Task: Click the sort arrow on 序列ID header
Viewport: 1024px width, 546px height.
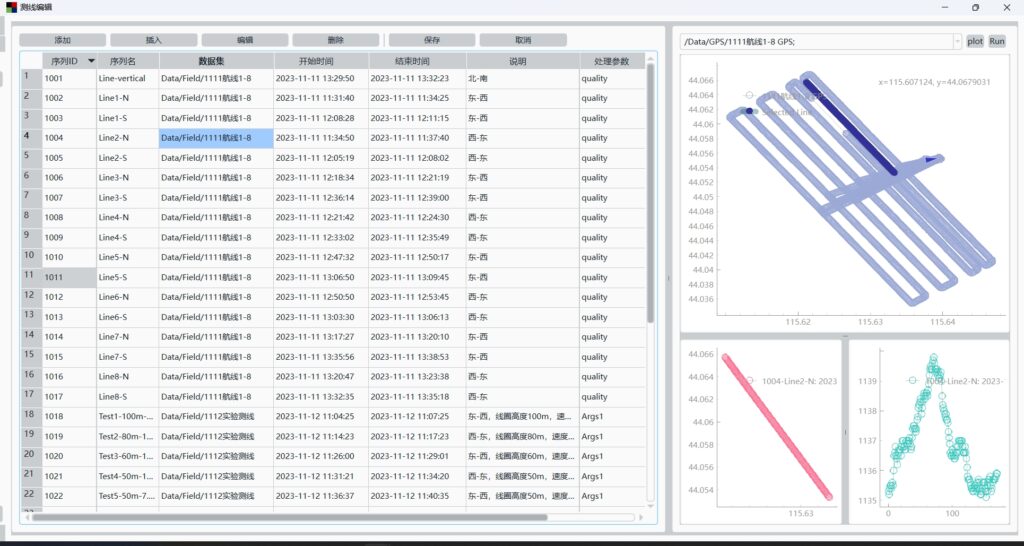Action: click(x=91, y=61)
